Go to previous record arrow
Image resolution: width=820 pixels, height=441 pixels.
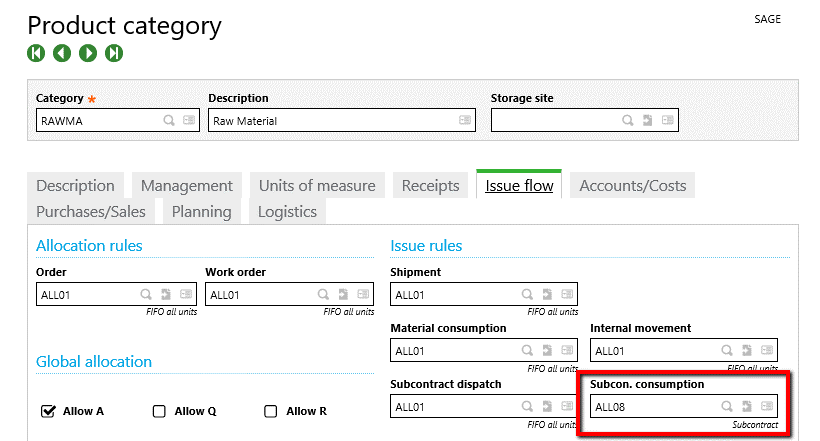coord(62,53)
